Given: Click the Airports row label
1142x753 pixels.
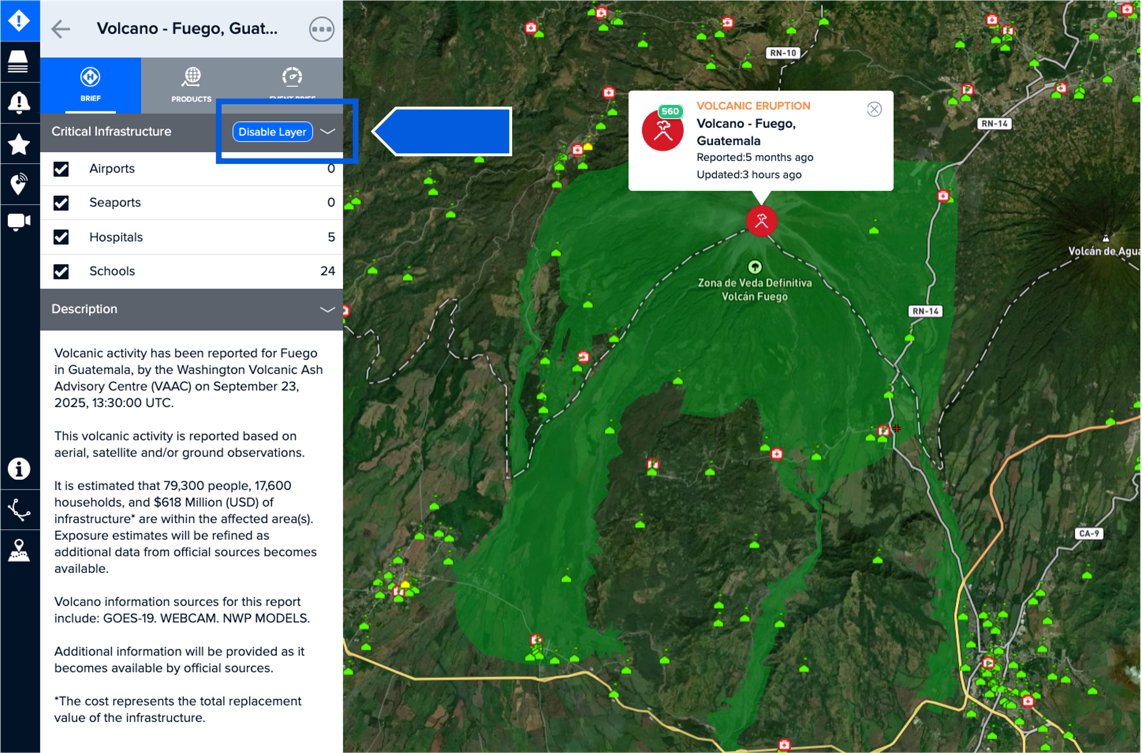Looking at the screenshot, I should click(112, 169).
